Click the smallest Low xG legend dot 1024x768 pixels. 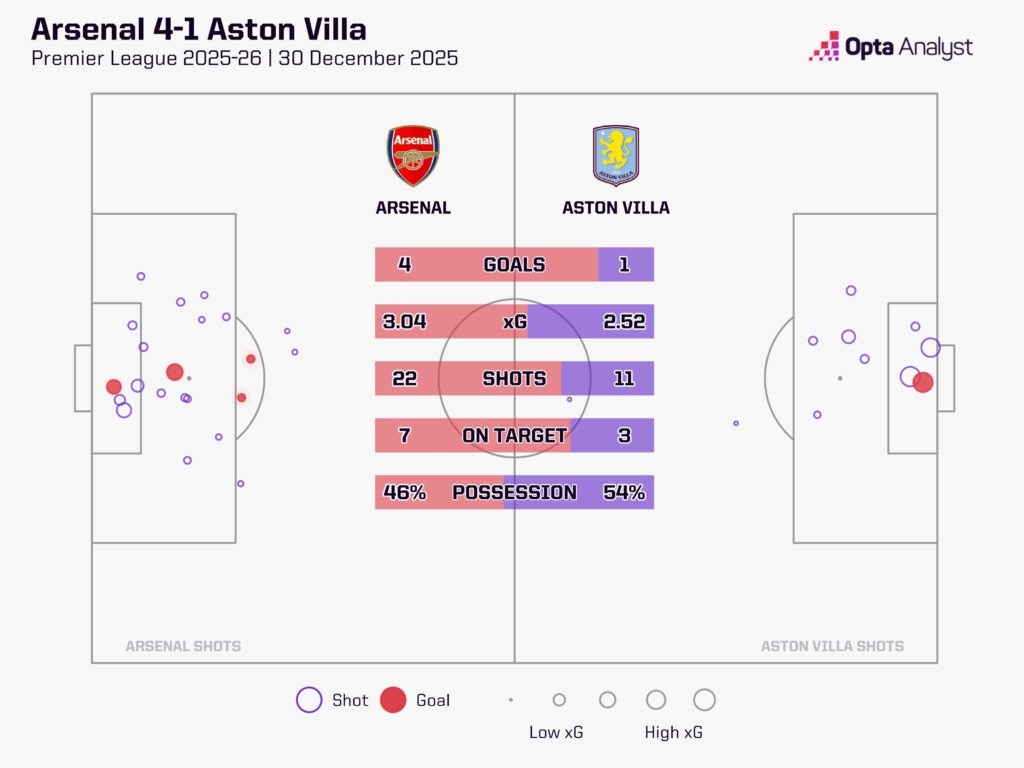tap(511, 699)
